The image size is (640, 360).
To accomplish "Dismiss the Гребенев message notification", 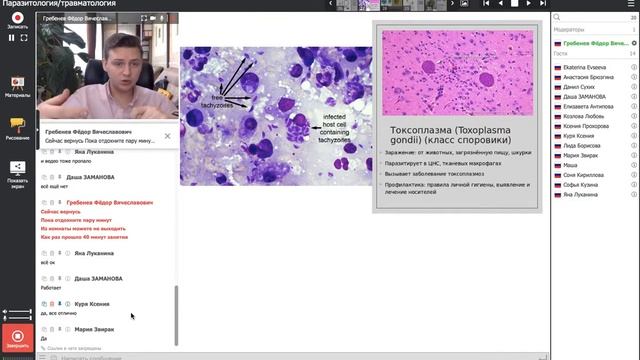I will pos(167,136).
